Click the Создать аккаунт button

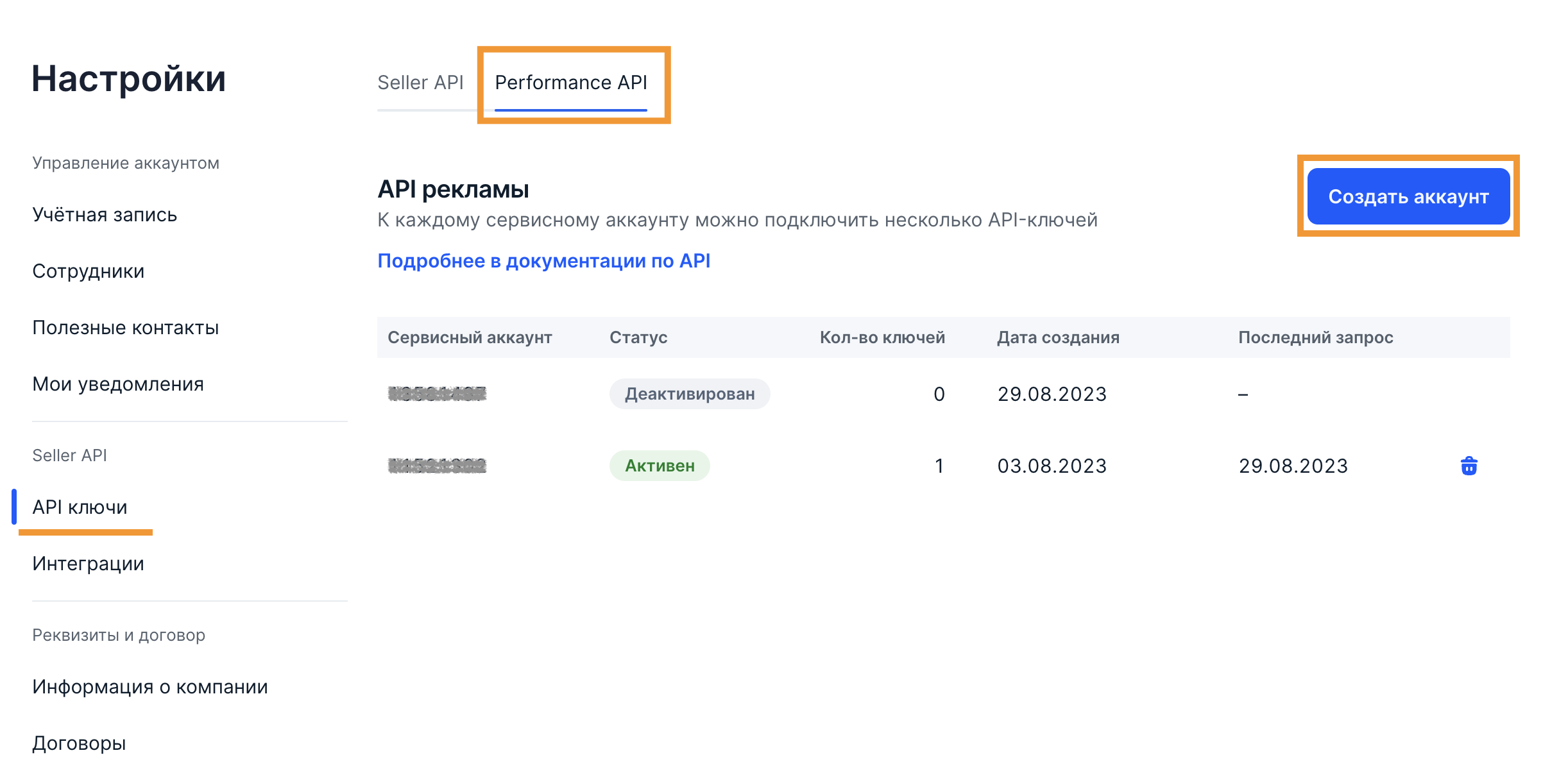tap(1408, 196)
